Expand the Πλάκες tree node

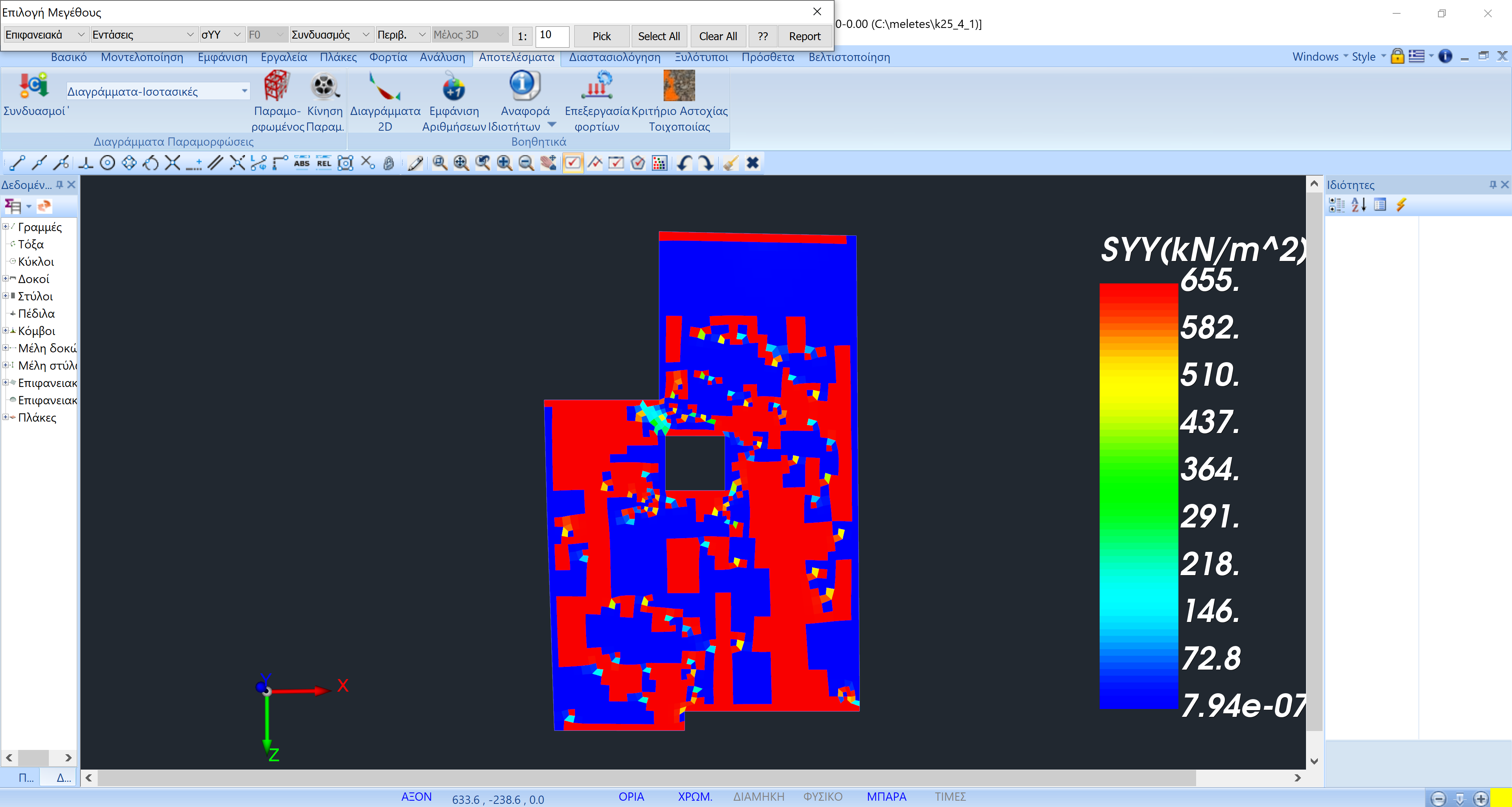(5, 418)
